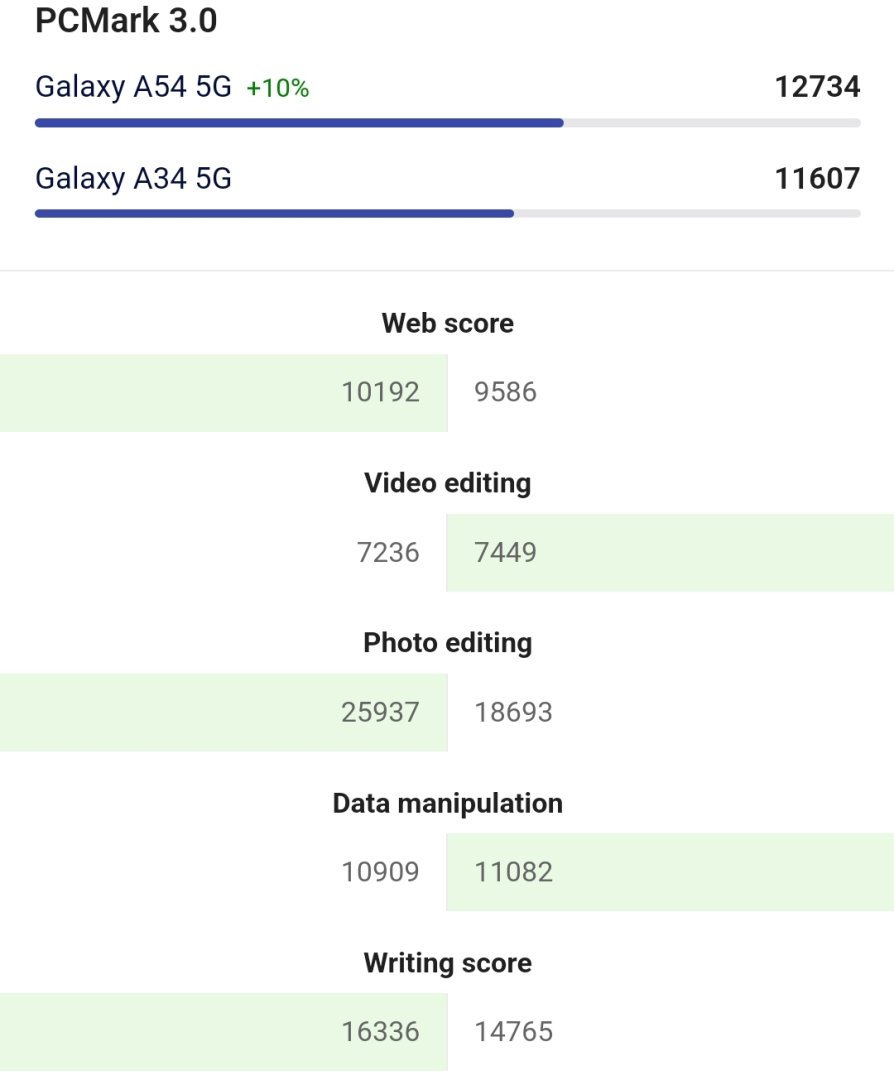The image size is (894, 1080).
Task: Click the PCMark 3.0 heading
Action: (126, 20)
